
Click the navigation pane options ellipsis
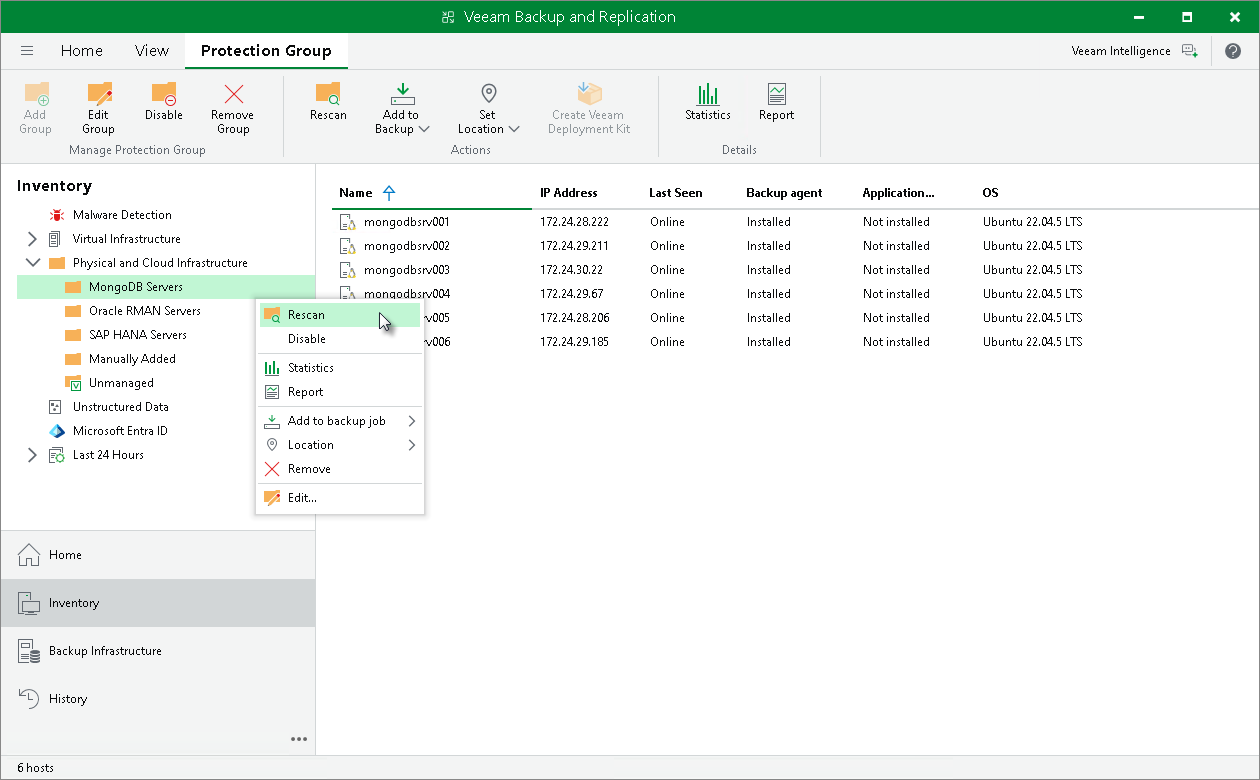(299, 739)
